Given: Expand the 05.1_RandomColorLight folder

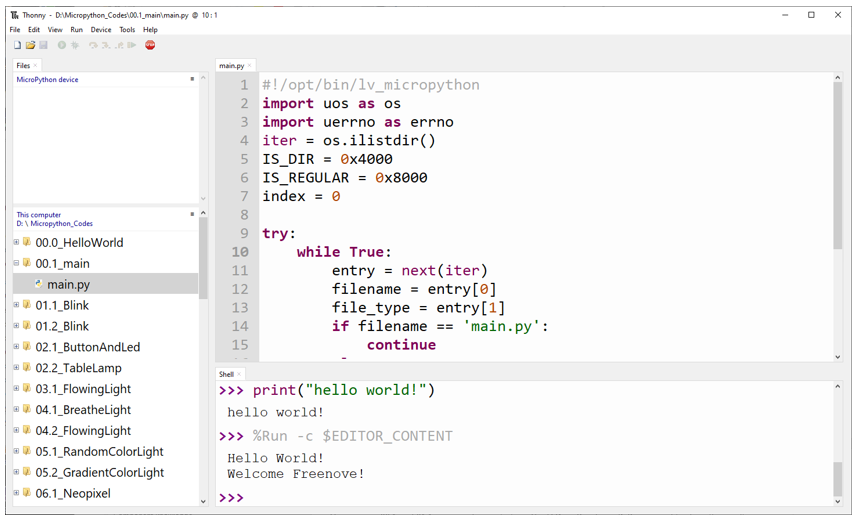Looking at the screenshot, I should [16, 451].
